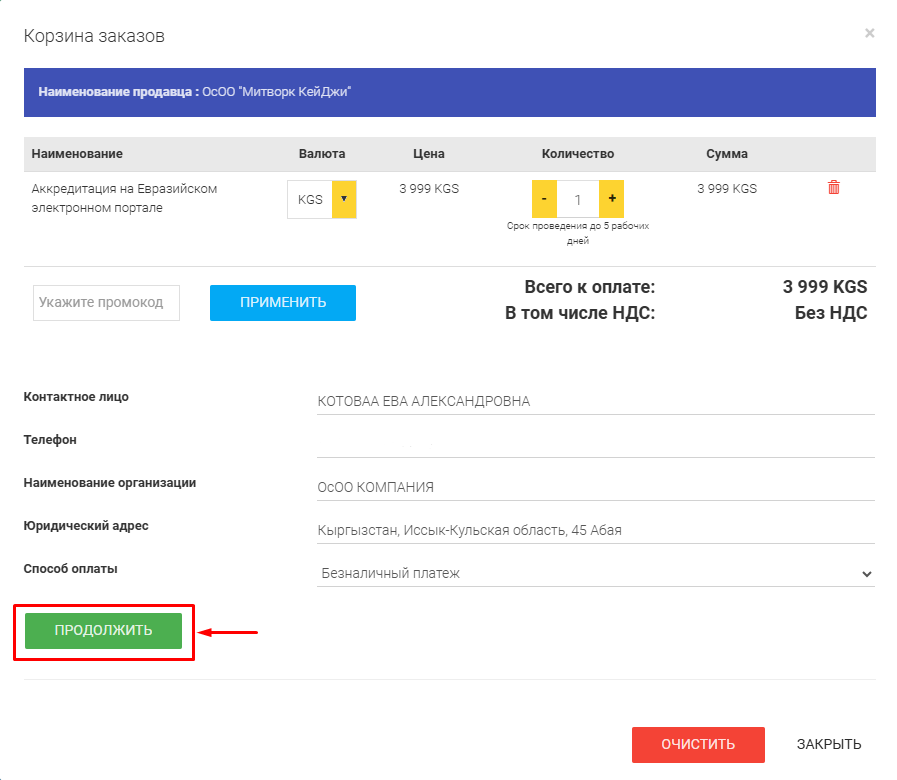Close dialog via ЗАКРЫТЬ link
897x780 pixels.
pos(829,745)
